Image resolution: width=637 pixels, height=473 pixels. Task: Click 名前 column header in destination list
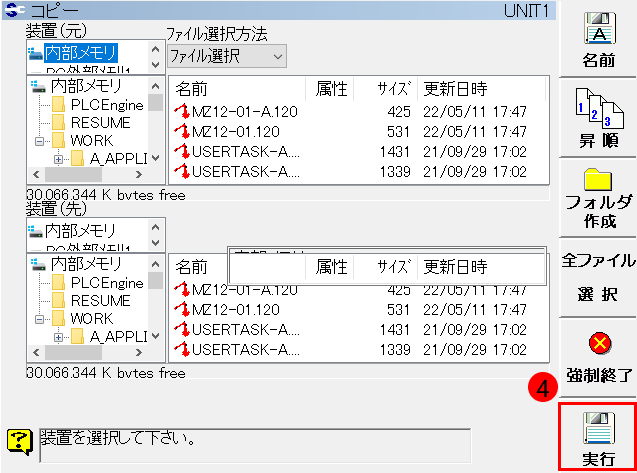coord(191,267)
